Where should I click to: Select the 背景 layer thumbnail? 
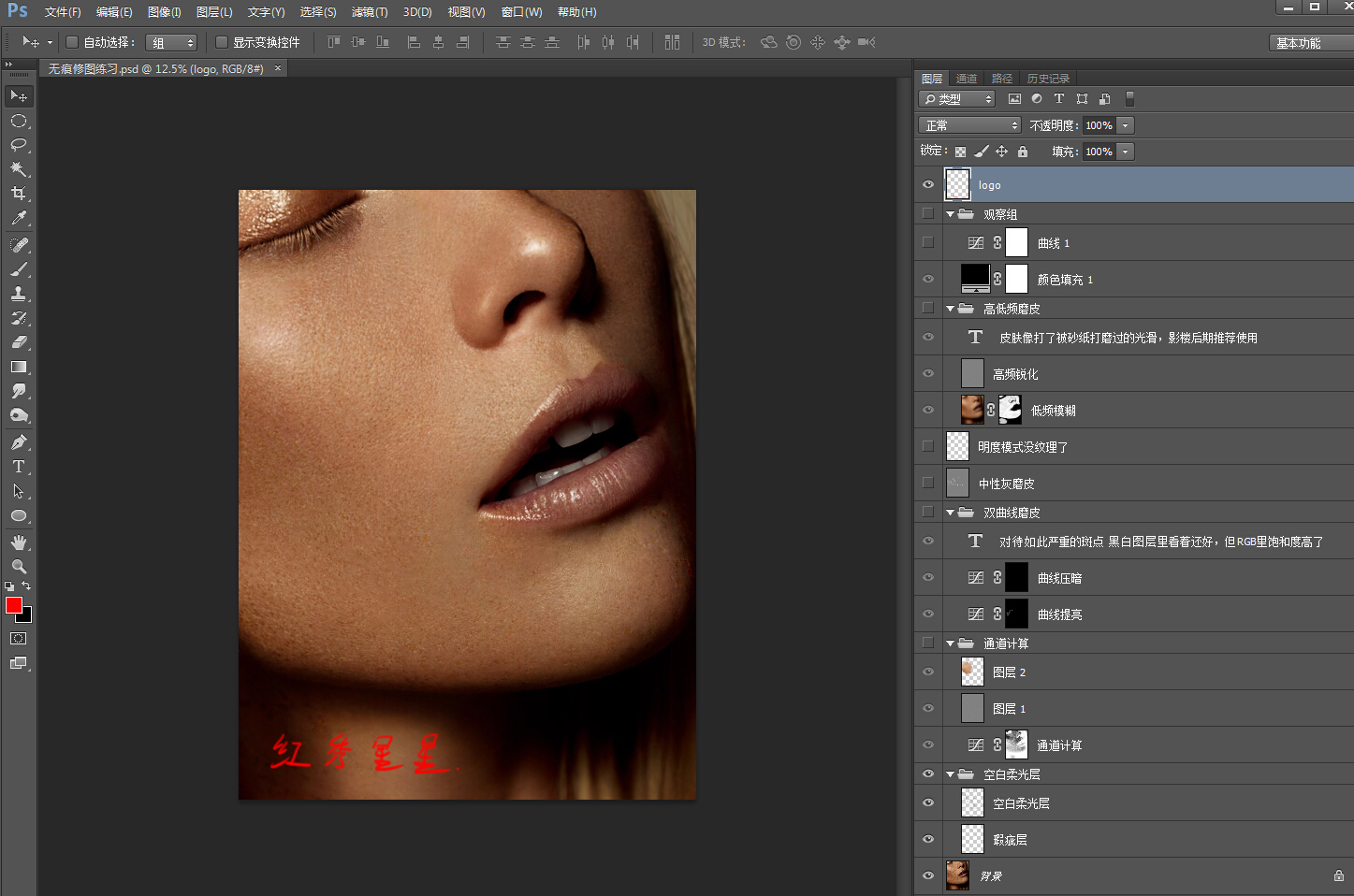(957, 875)
